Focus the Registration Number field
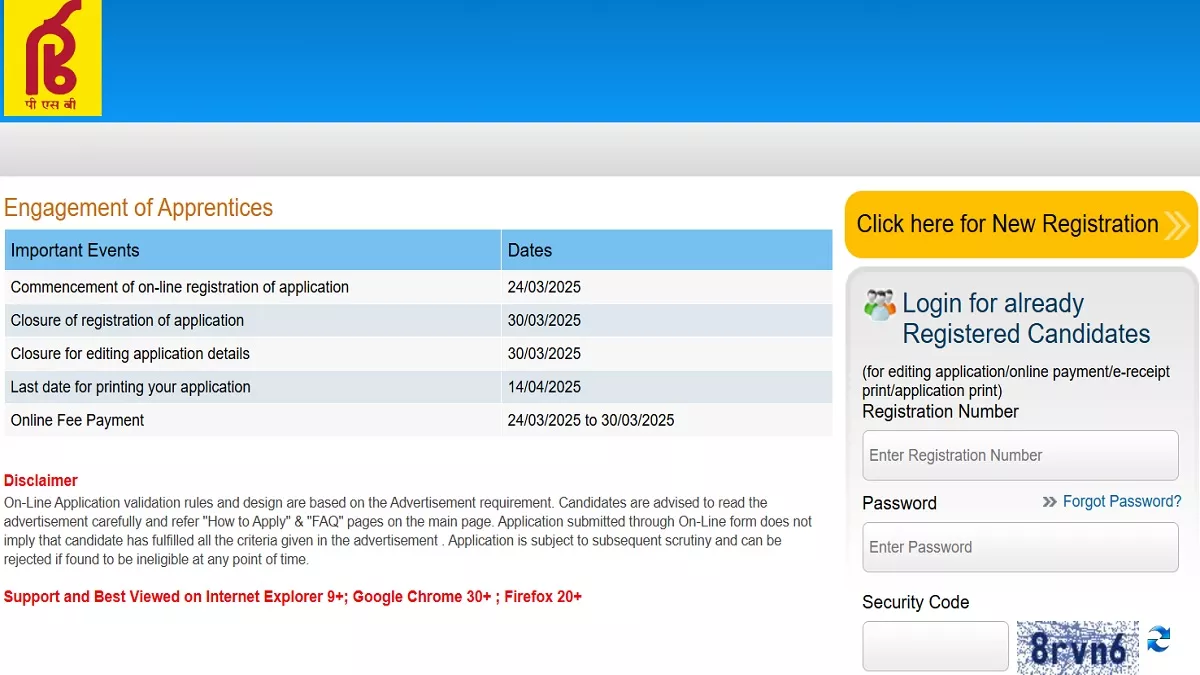Image resolution: width=1200 pixels, height=675 pixels. coord(1020,455)
